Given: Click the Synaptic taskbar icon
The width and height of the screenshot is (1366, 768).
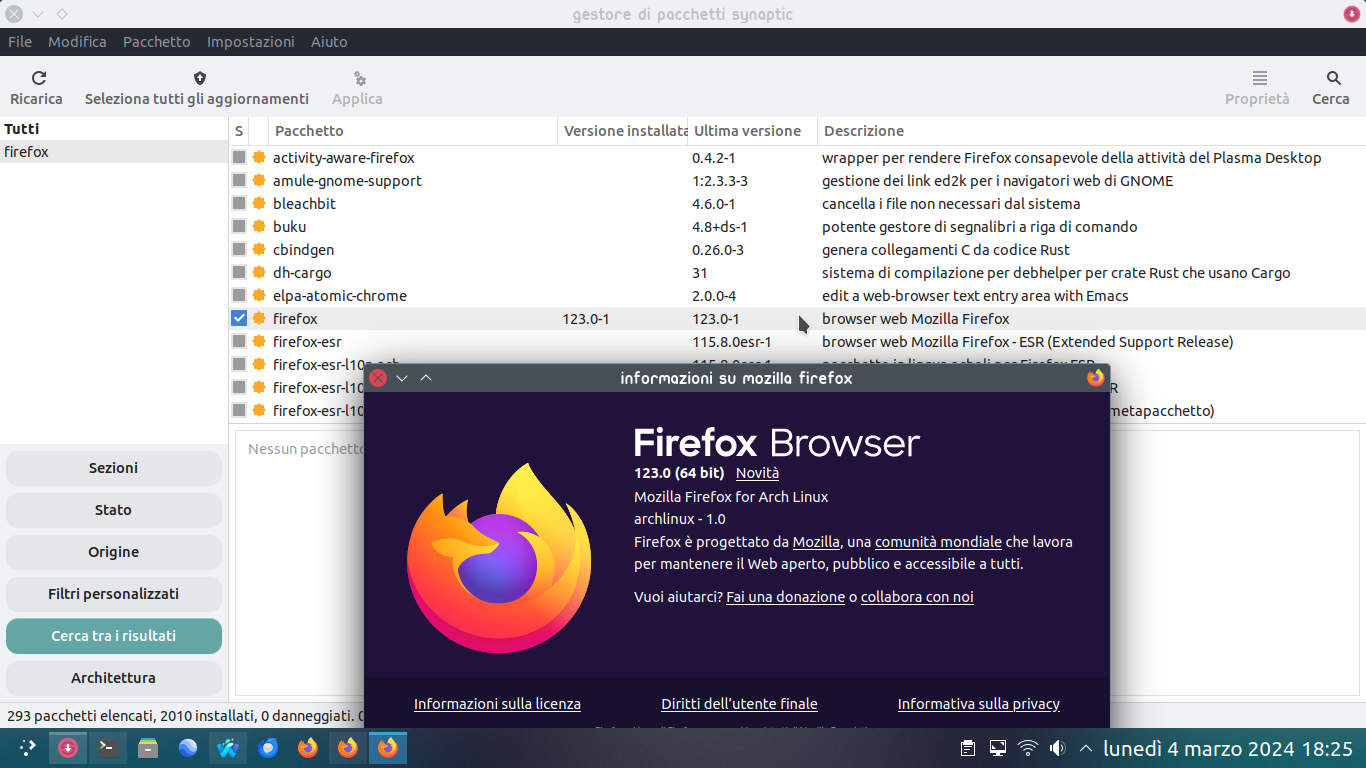Looking at the screenshot, I should coord(68,748).
